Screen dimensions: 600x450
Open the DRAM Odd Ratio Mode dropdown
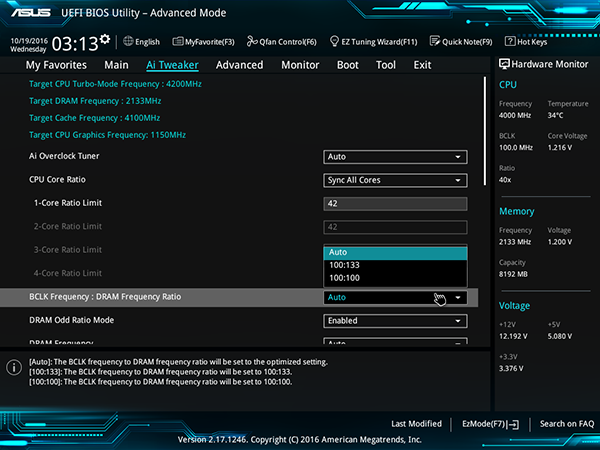coord(395,321)
